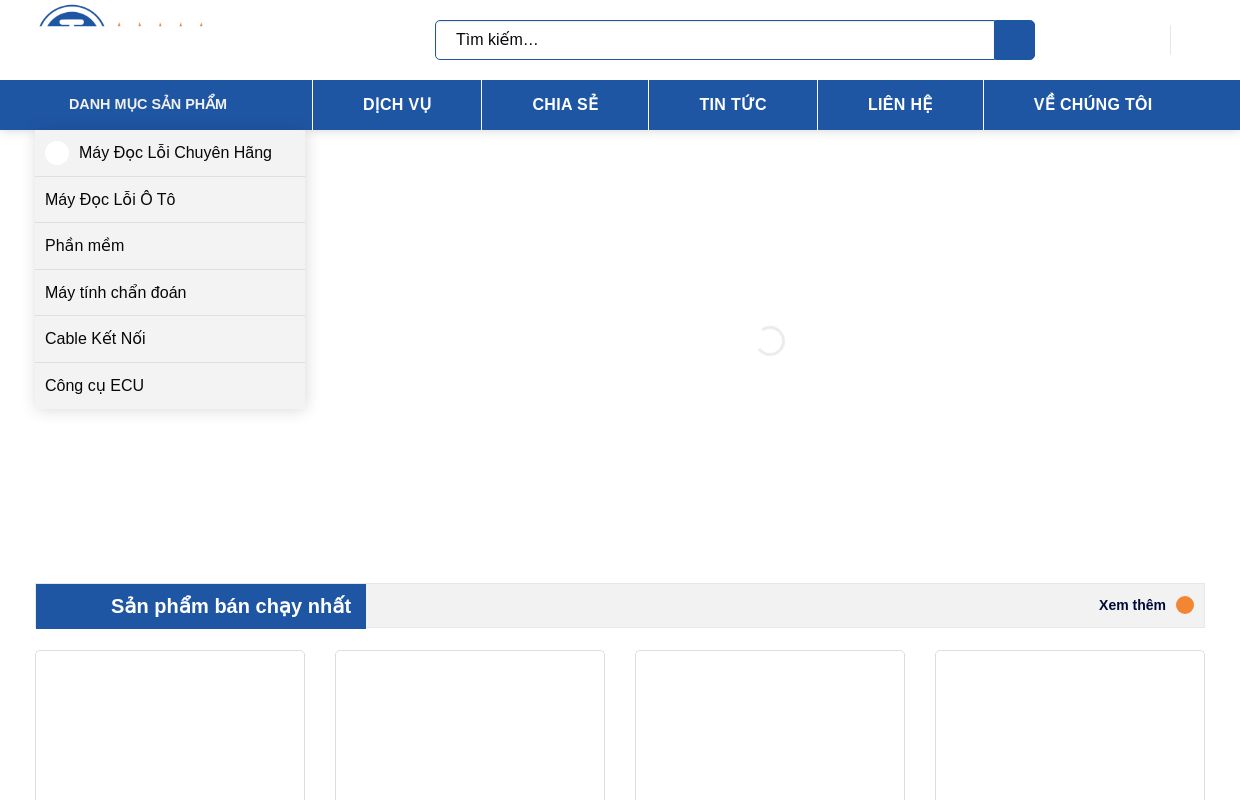The height and width of the screenshot is (800, 1240).
Task: Go to the CHIA SẺ page
Action: pyautogui.click(x=565, y=105)
